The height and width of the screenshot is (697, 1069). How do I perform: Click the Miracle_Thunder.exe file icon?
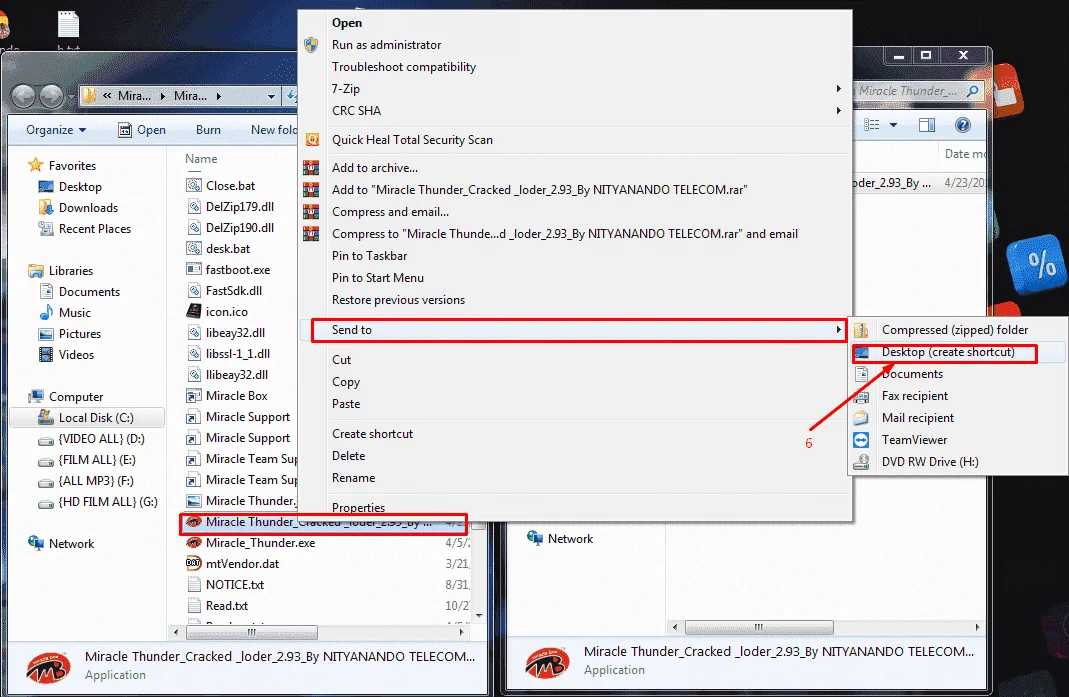(x=194, y=543)
